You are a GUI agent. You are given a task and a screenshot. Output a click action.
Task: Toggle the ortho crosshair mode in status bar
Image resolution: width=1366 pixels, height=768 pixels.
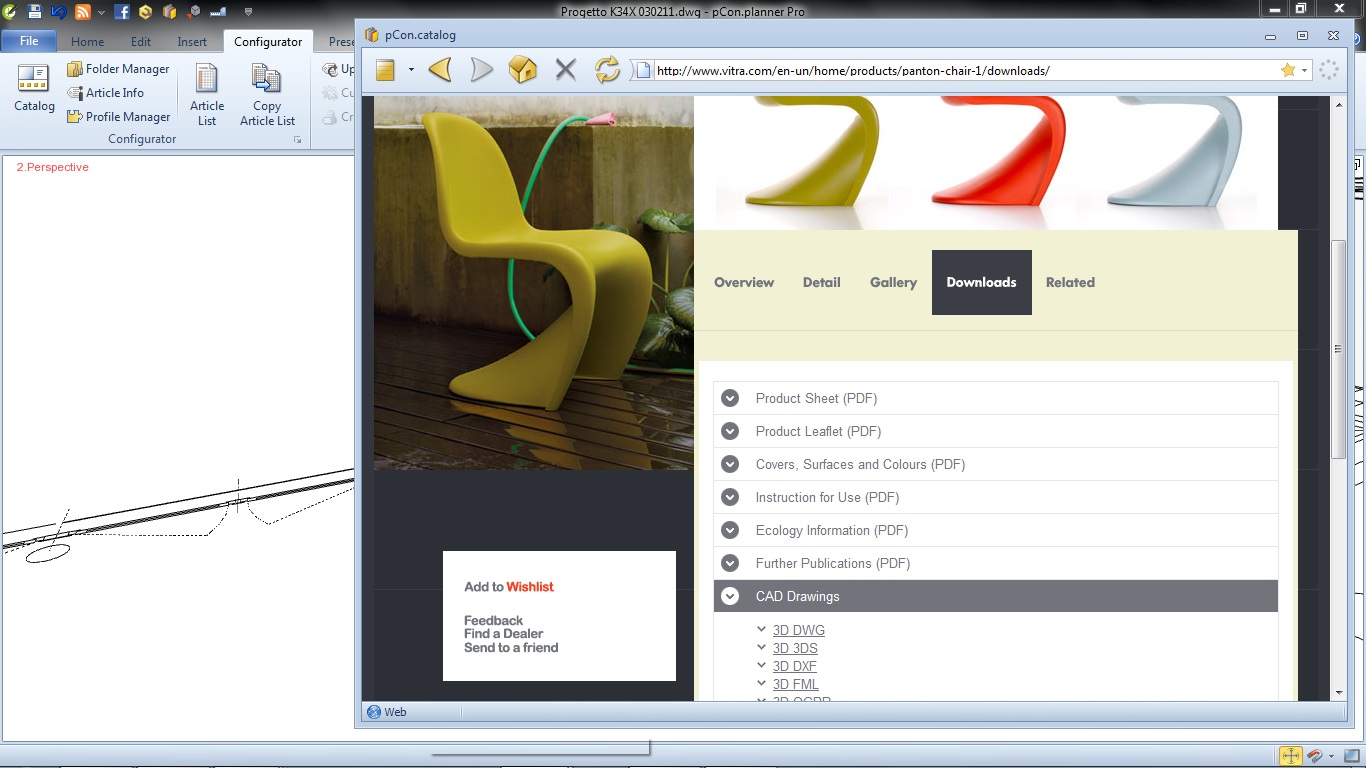(x=1290, y=756)
